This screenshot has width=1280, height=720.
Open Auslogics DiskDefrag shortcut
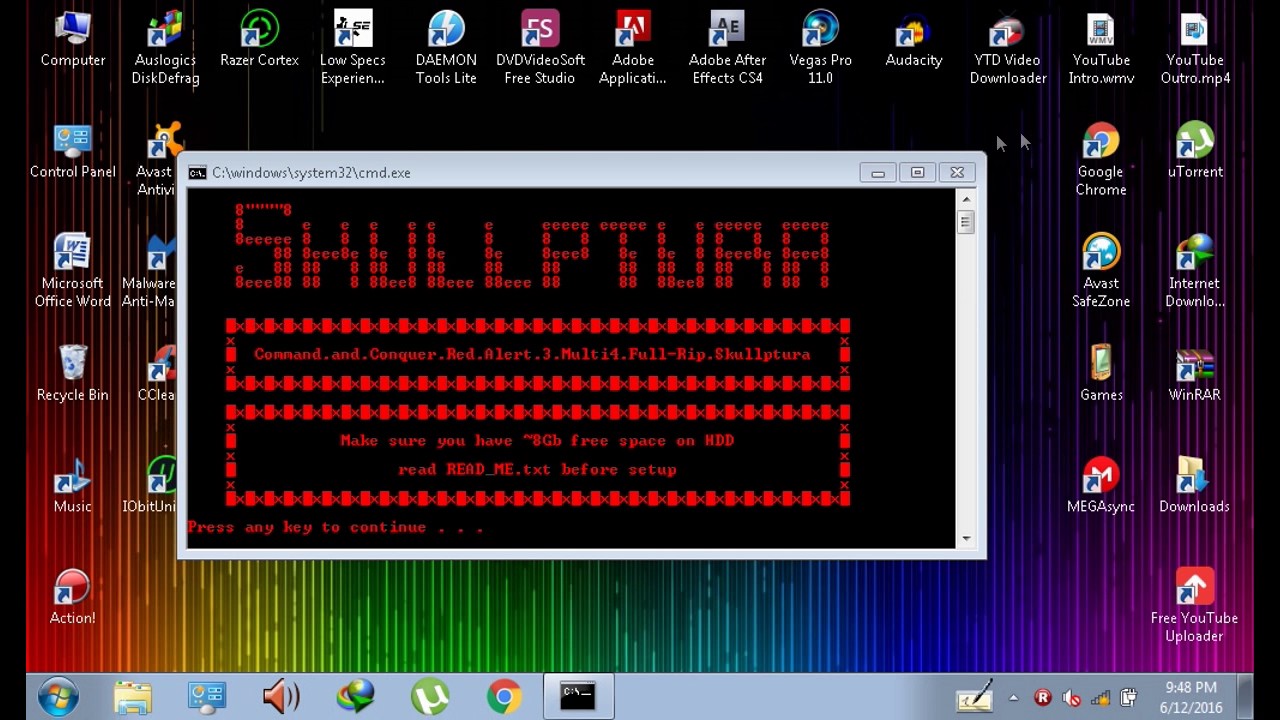(x=165, y=48)
